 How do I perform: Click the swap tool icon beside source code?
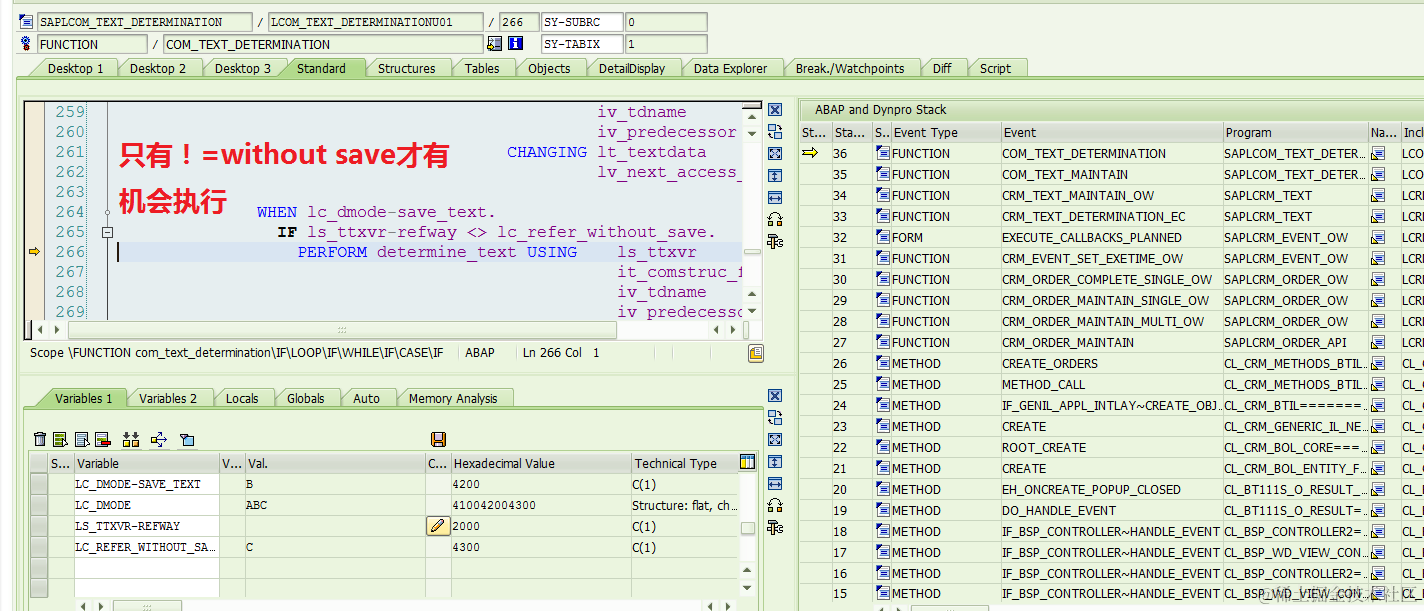[x=775, y=132]
